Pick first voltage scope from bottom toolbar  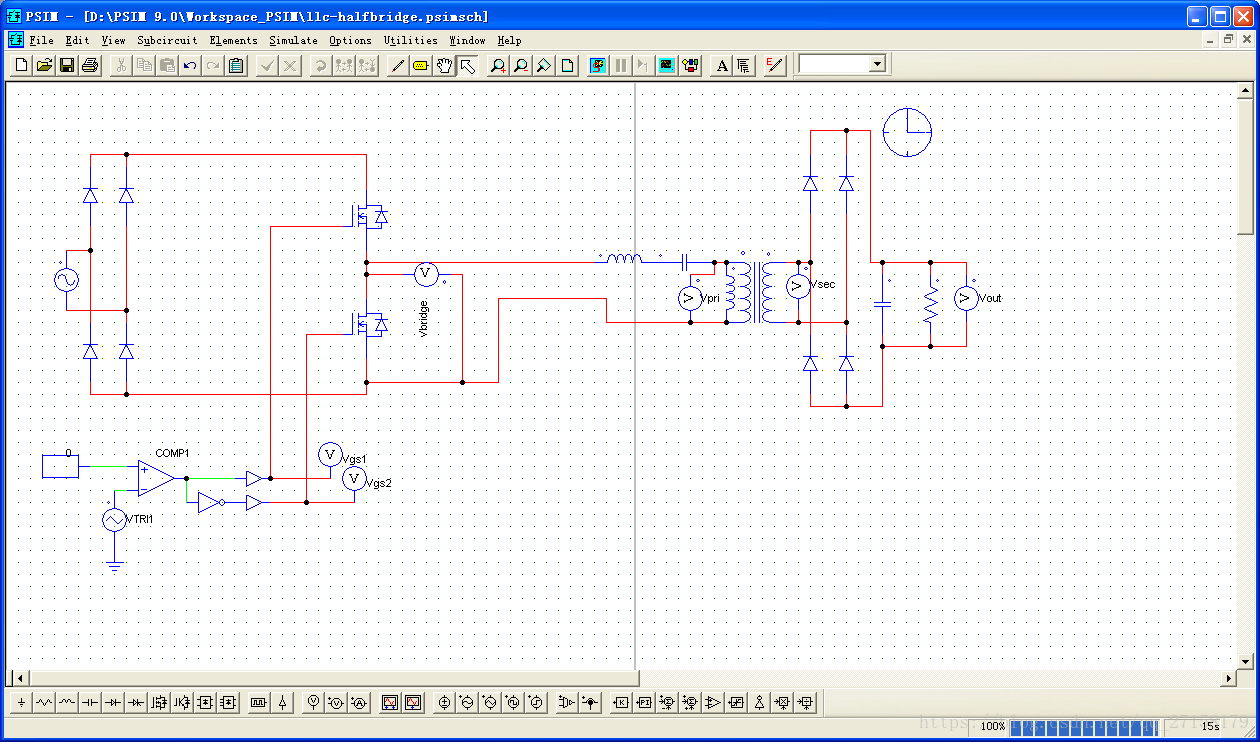tap(389, 703)
